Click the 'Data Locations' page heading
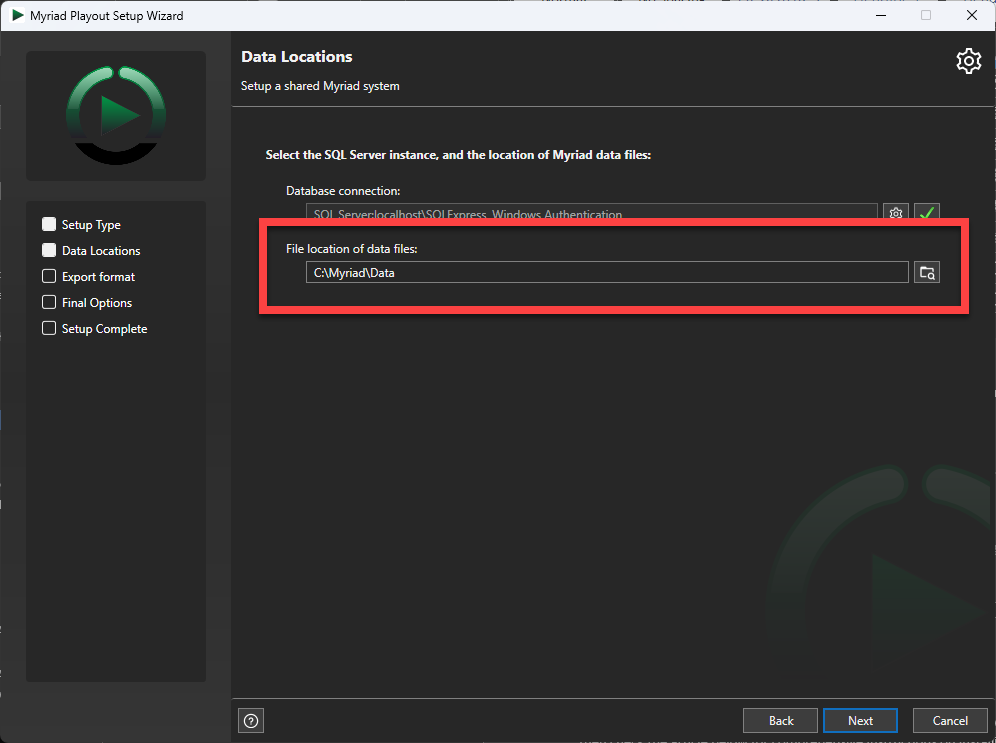996x743 pixels. click(297, 57)
